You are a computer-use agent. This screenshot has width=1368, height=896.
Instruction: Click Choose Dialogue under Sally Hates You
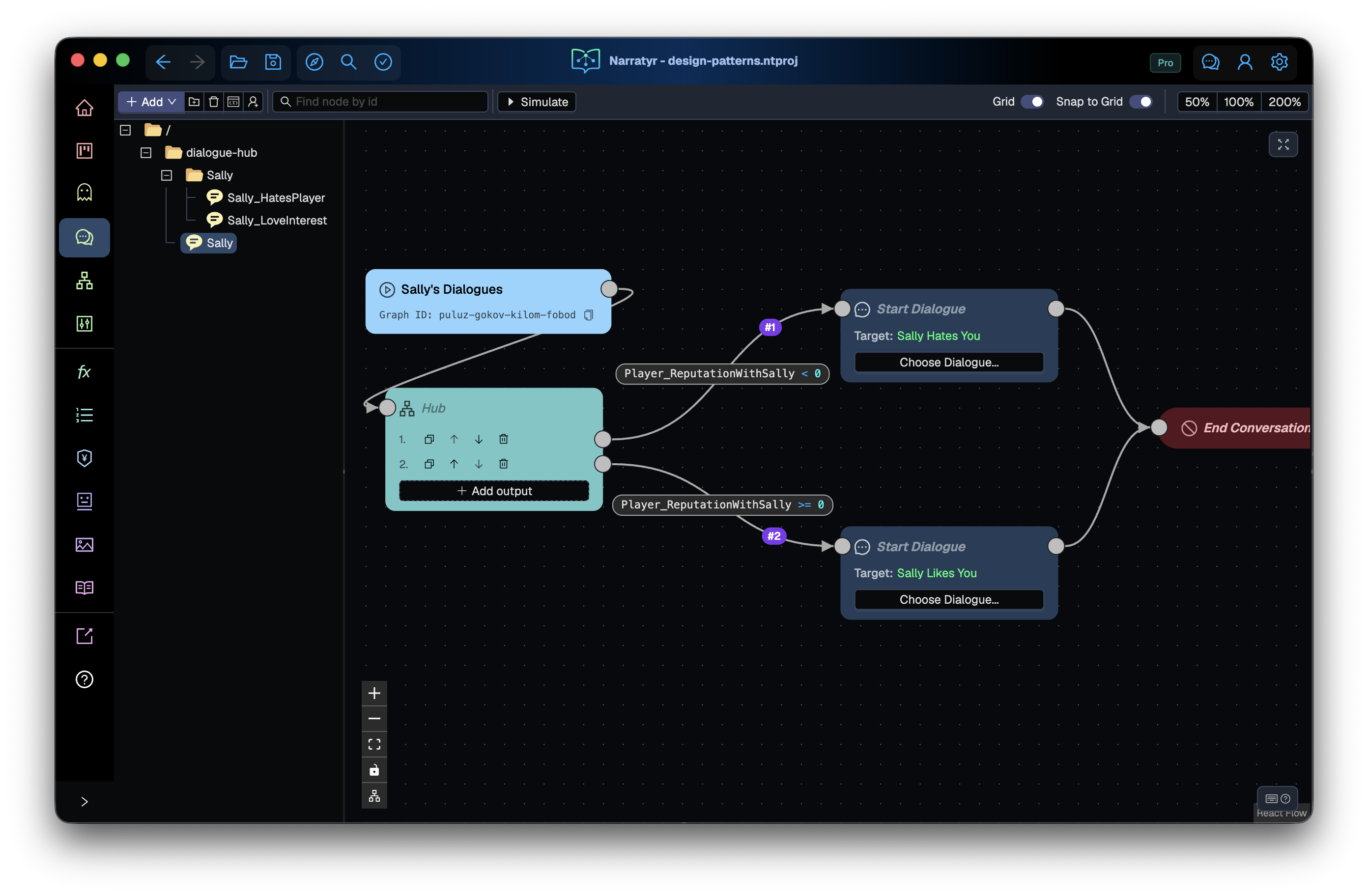pos(949,362)
